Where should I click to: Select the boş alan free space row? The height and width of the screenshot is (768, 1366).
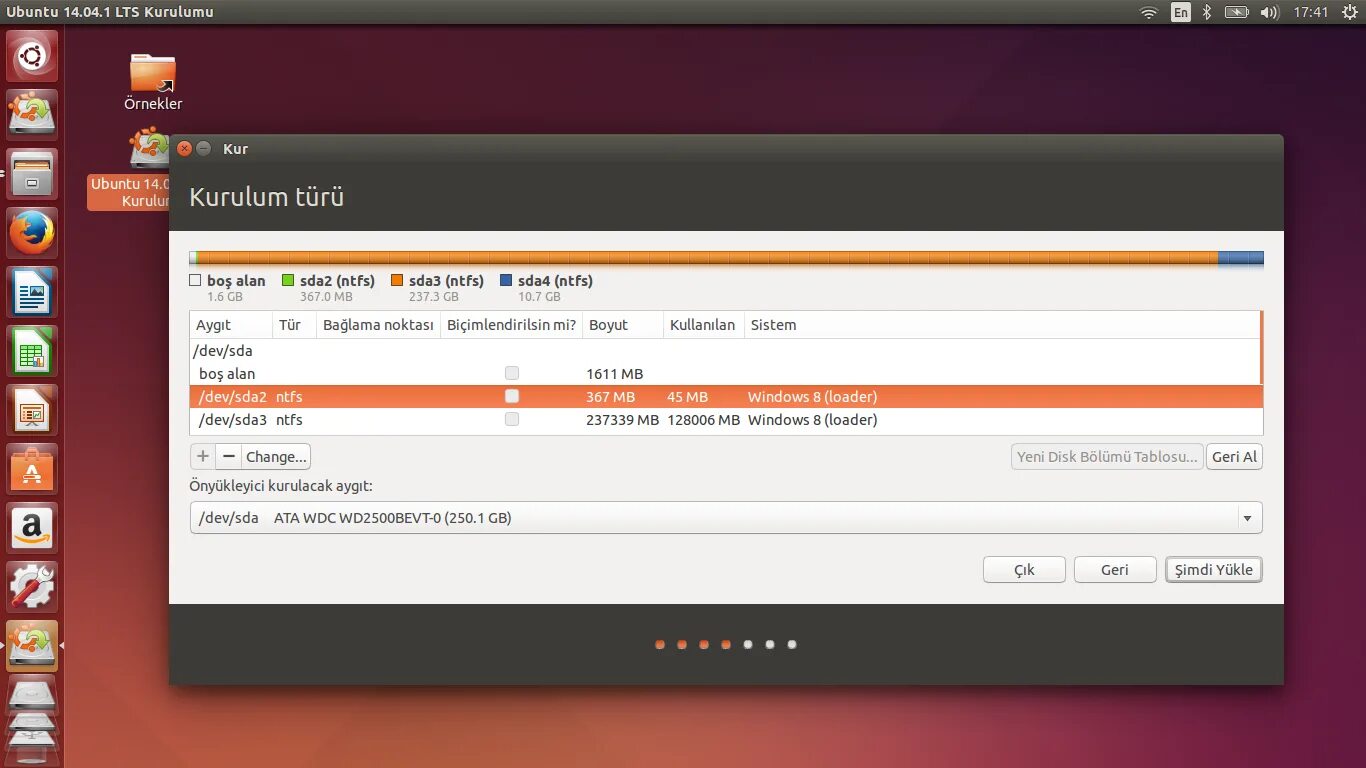pyautogui.click(x=726, y=374)
